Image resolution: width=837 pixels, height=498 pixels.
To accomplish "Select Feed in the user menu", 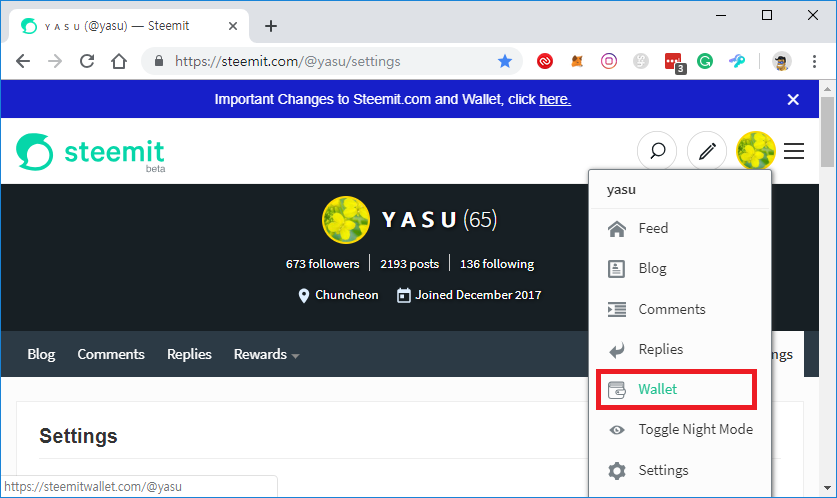I will point(680,228).
